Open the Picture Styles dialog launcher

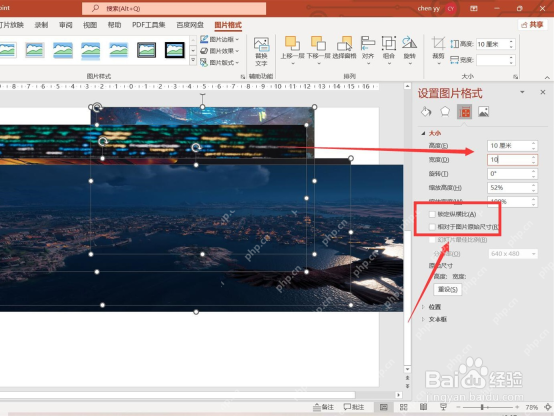tap(243, 76)
